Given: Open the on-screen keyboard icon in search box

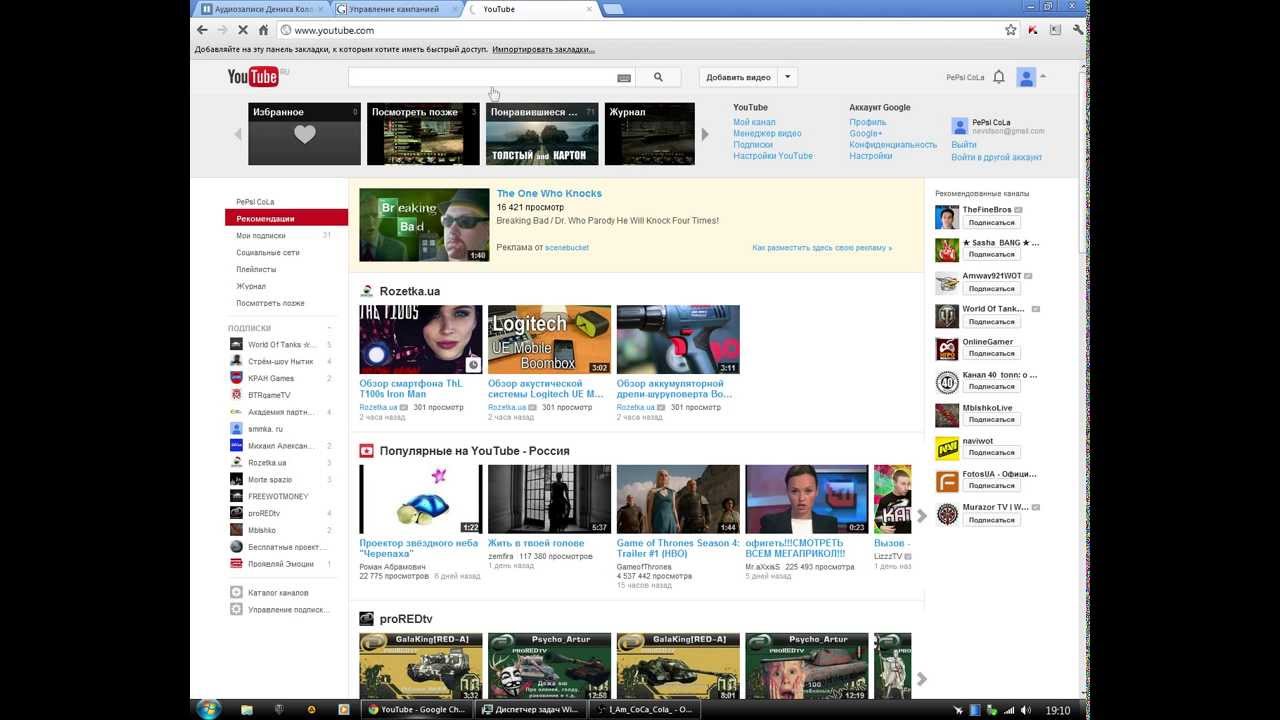Looking at the screenshot, I should pos(624,78).
